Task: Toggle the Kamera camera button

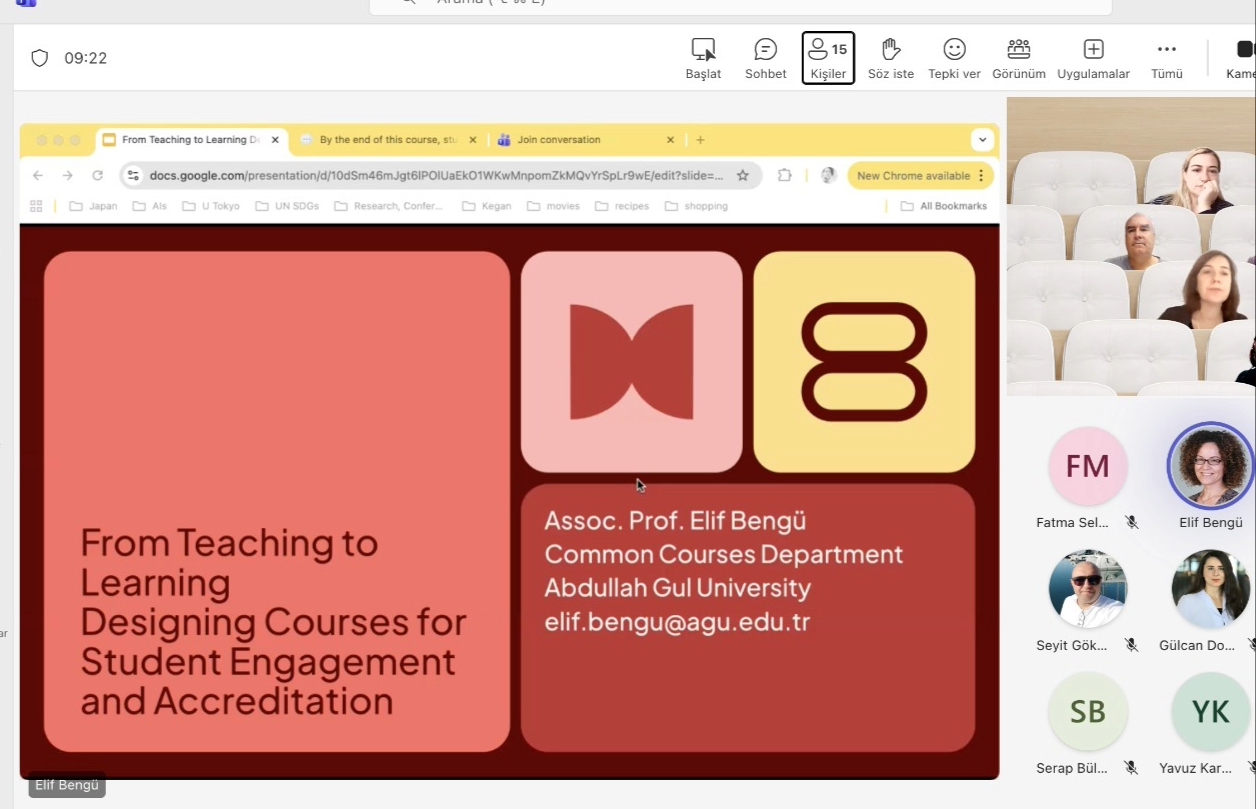Action: tap(1241, 59)
